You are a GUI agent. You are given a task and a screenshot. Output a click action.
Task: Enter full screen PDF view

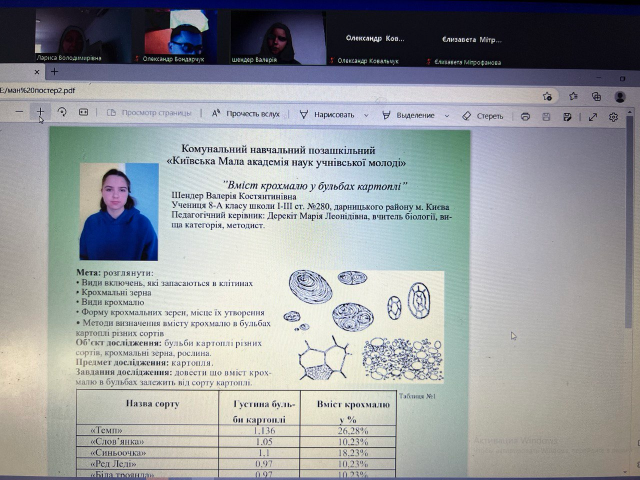point(593,118)
